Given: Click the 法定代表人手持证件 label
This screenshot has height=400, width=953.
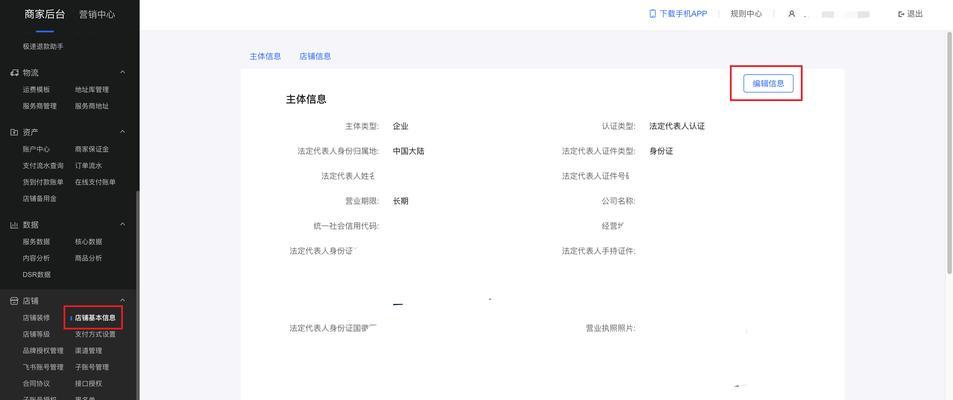Looking at the screenshot, I should coord(599,250).
